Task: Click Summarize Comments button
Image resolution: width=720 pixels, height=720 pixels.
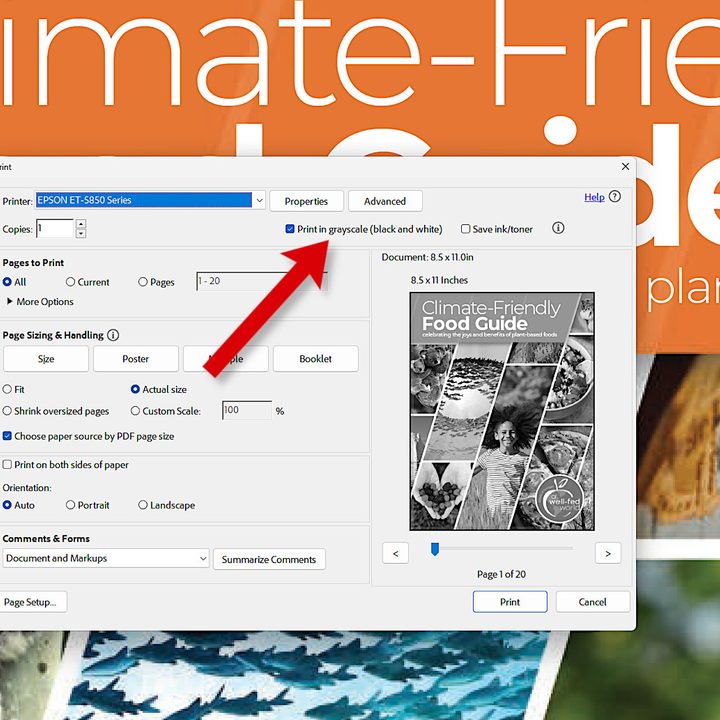Action: click(x=269, y=559)
